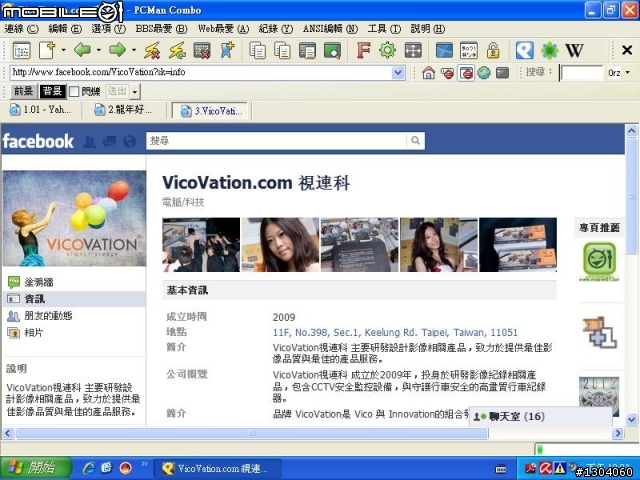The height and width of the screenshot is (480, 640).
Task: Click the 背景 background color button
Action: click(x=52, y=91)
